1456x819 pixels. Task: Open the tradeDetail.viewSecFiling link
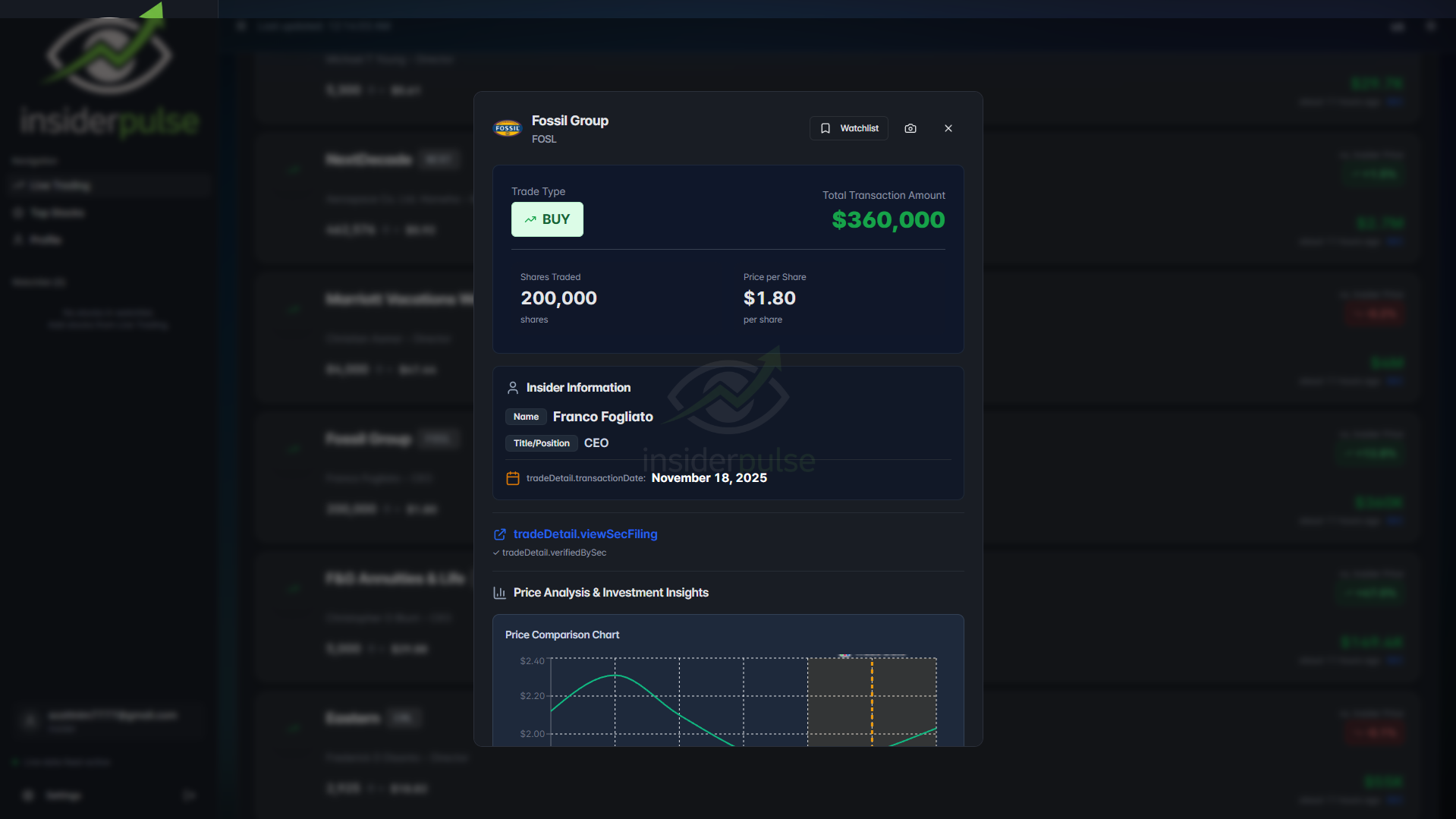(x=585, y=534)
